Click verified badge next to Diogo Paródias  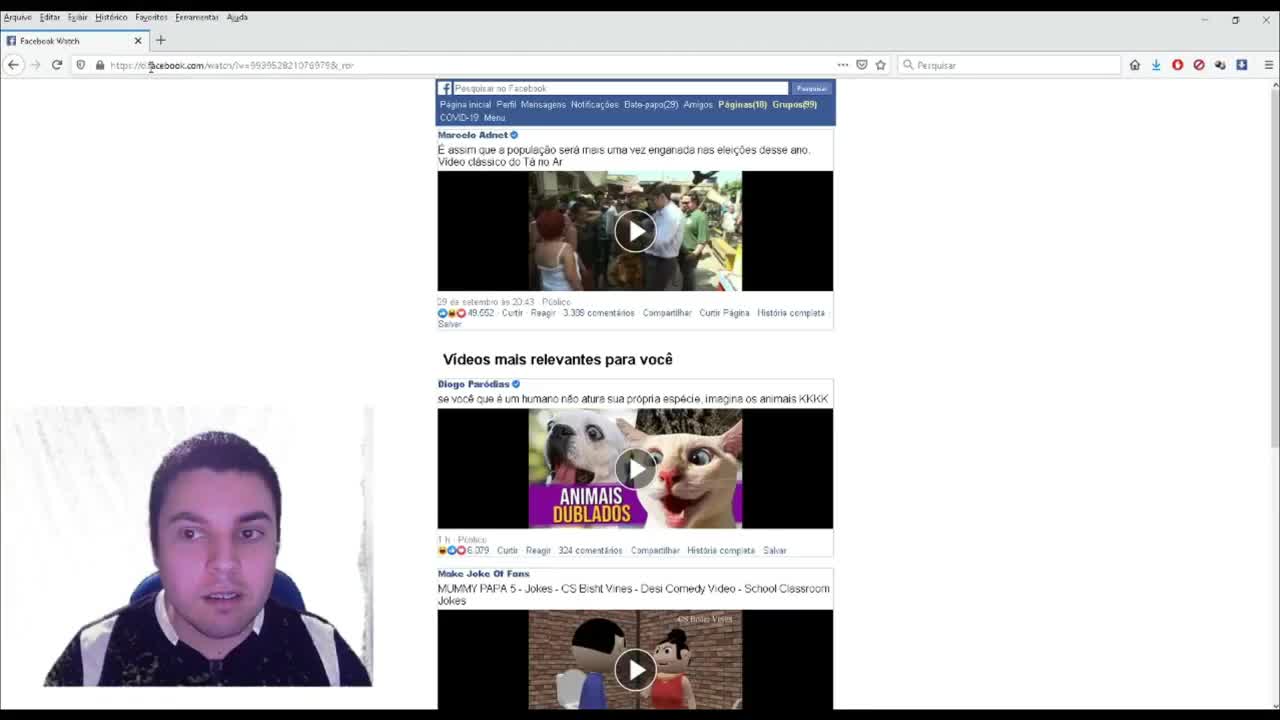[516, 384]
